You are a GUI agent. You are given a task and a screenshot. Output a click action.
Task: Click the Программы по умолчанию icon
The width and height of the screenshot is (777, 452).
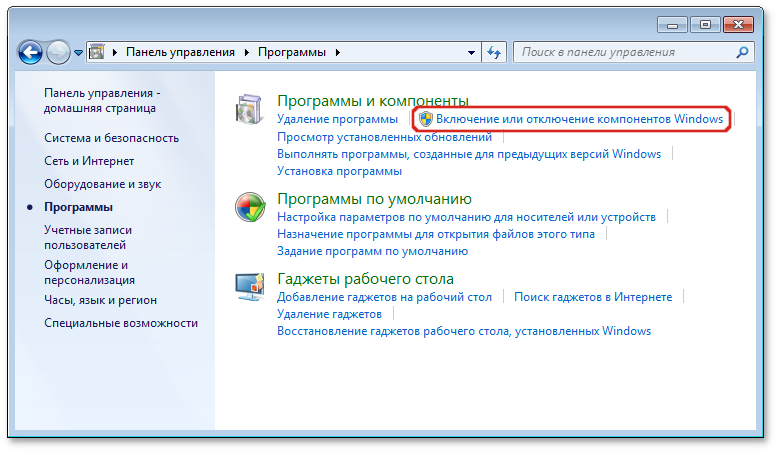pyautogui.click(x=250, y=207)
